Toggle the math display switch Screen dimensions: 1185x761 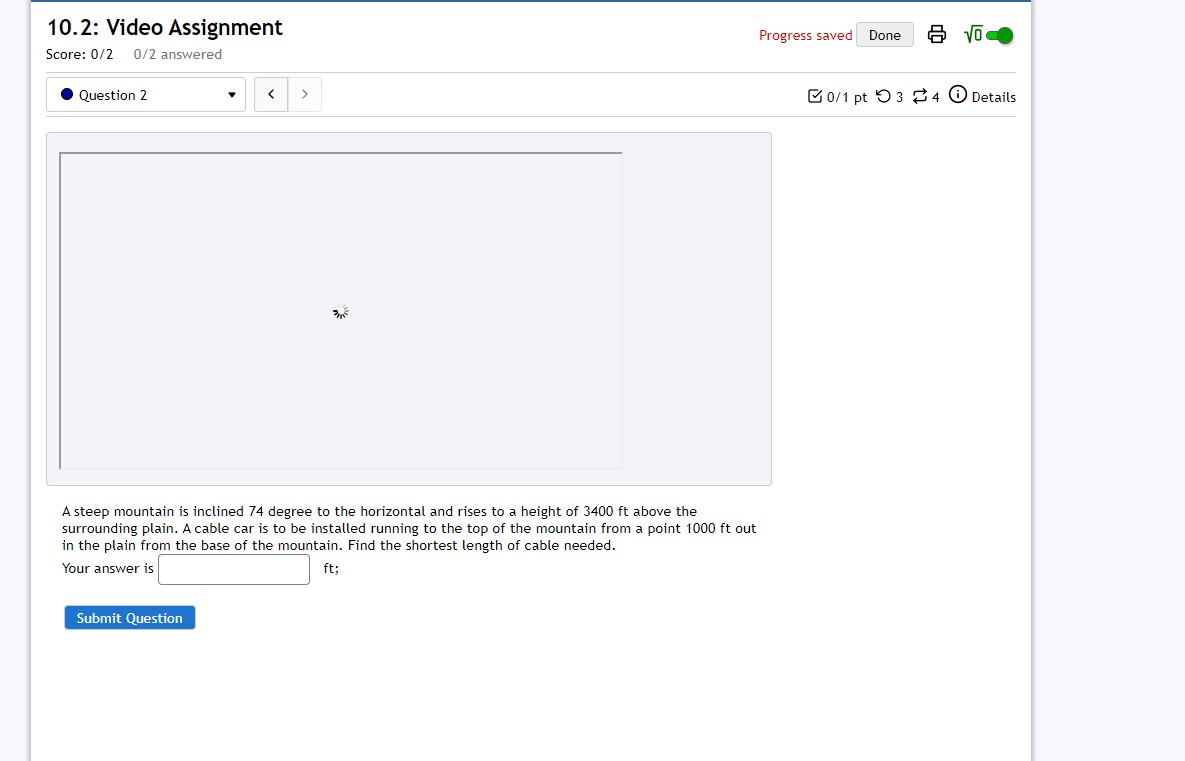coord(1000,36)
